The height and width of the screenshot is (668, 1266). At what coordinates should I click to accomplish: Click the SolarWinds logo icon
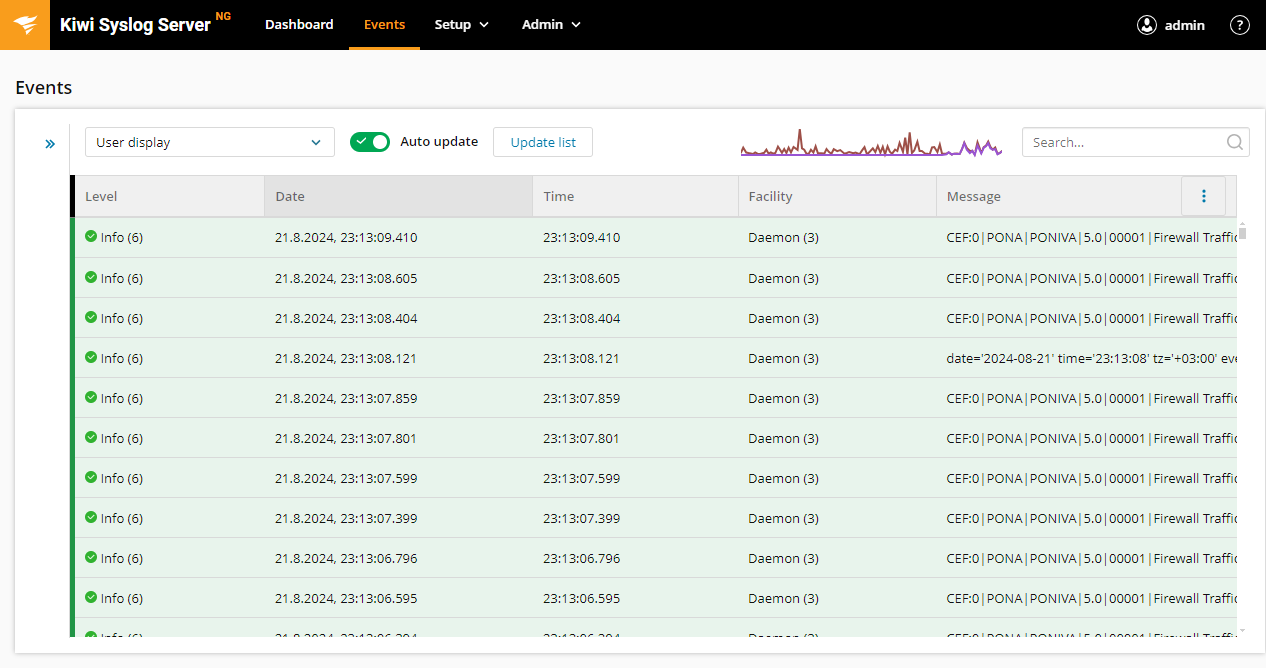[25, 25]
